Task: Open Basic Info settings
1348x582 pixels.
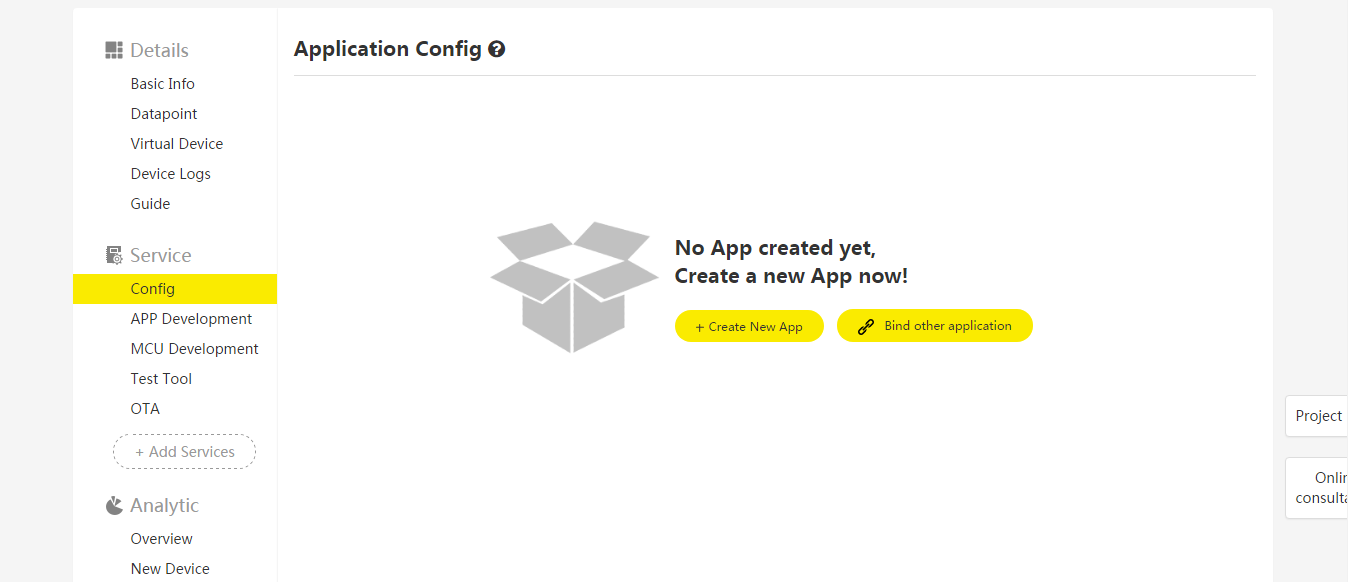Action: (162, 83)
